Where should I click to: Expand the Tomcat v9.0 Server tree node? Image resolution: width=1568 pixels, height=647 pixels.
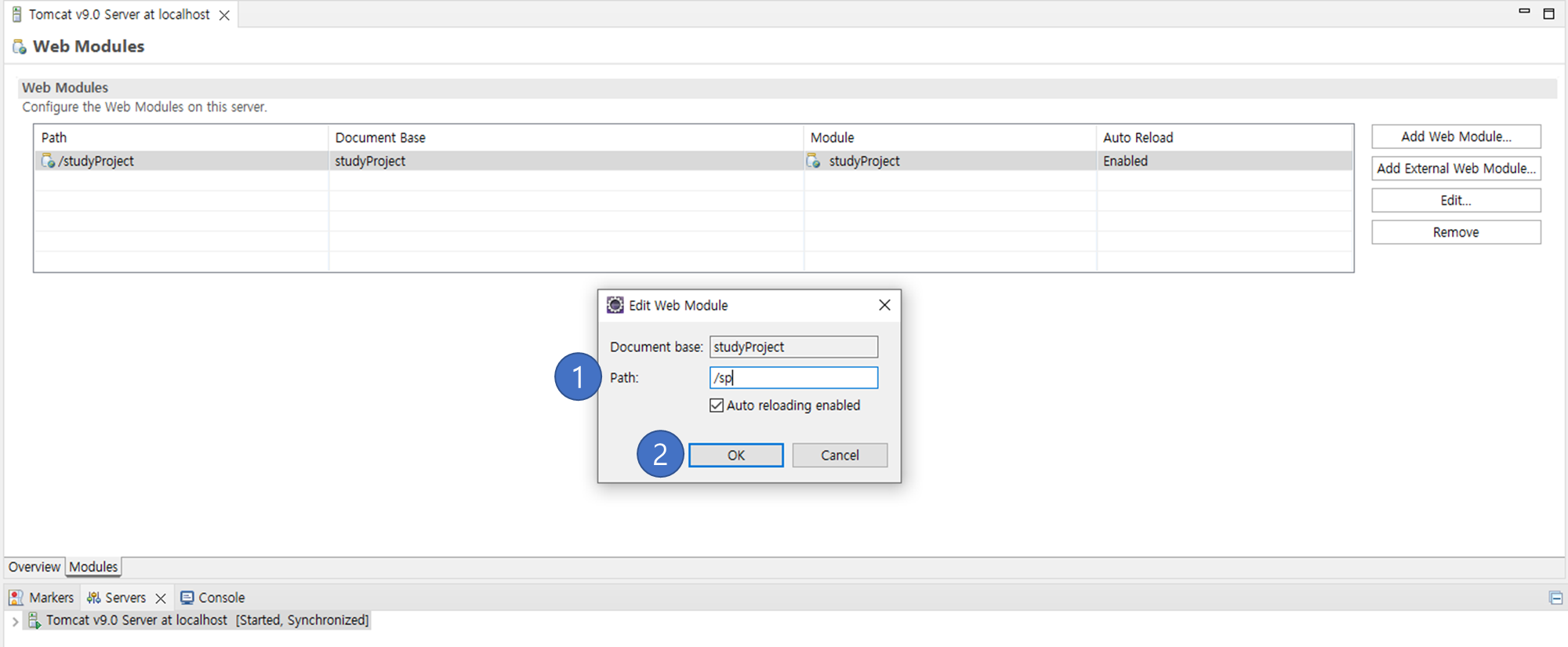[x=15, y=621]
